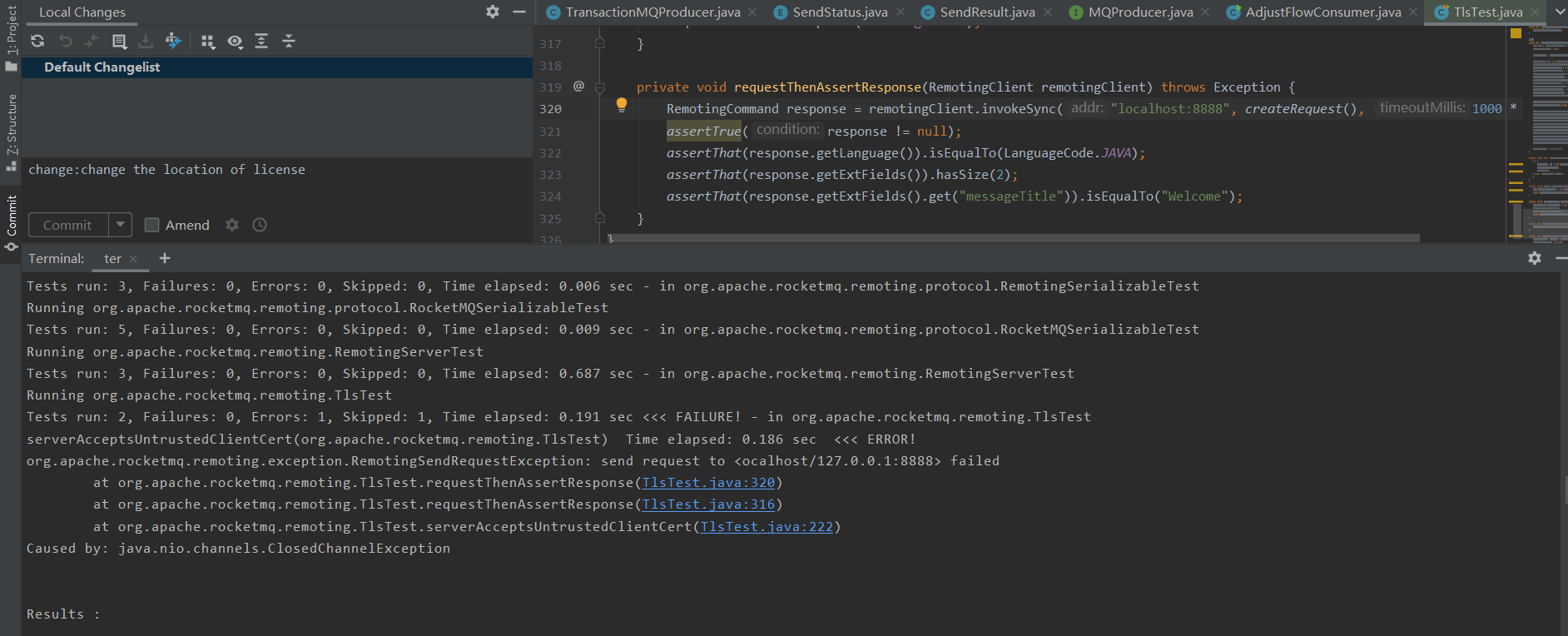Open the Project tool window
The height and width of the screenshot is (636, 1568).
11,38
